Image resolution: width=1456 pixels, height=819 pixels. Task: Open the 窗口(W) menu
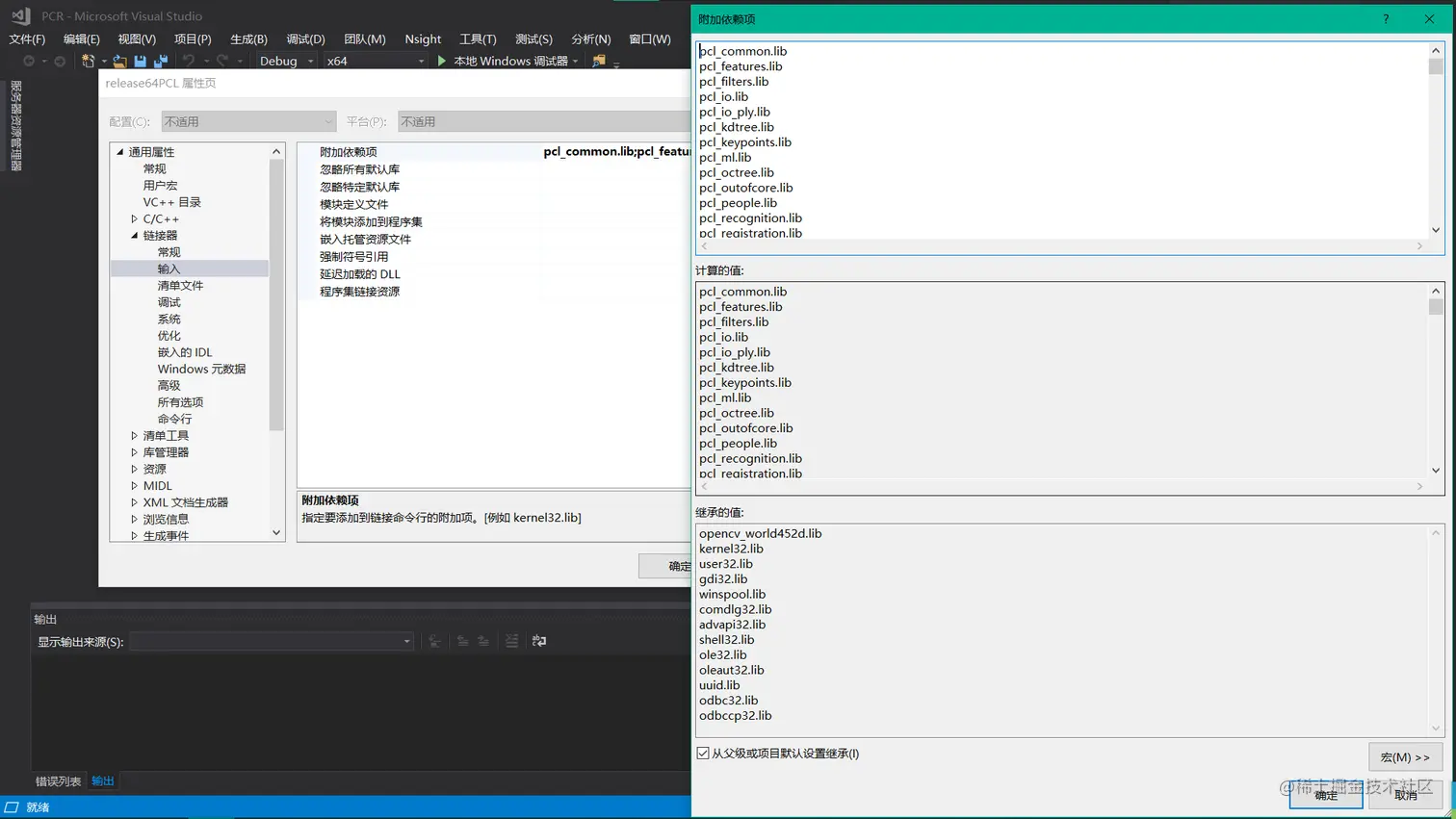pos(650,38)
